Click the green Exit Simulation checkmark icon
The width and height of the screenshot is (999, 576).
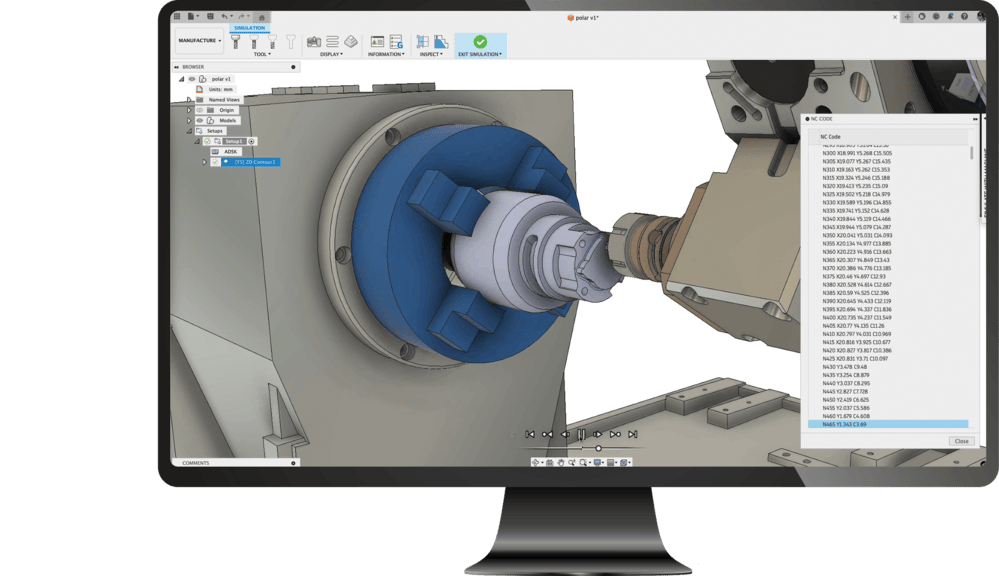(x=480, y=42)
